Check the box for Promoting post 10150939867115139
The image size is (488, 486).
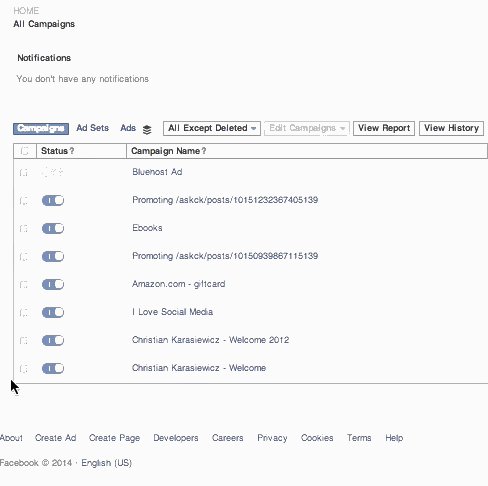pyautogui.click(x=24, y=257)
